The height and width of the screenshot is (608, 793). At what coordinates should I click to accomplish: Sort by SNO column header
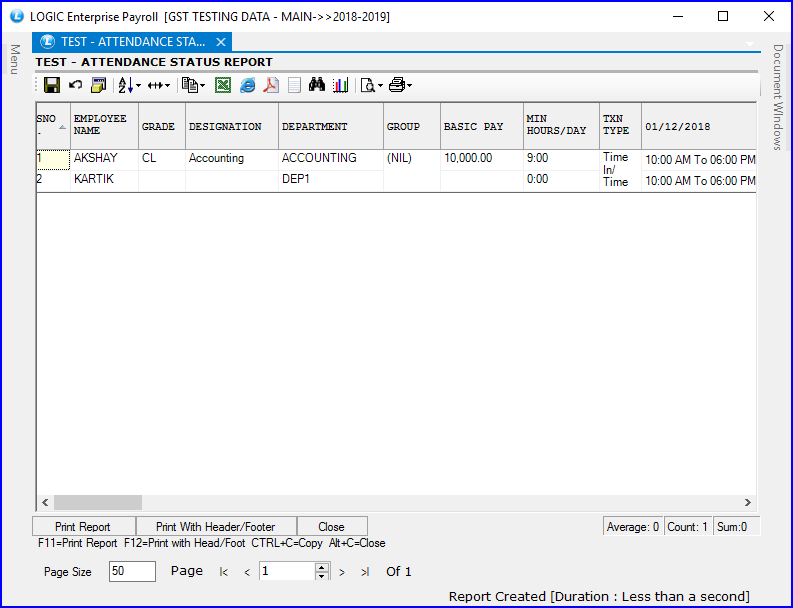(x=53, y=126)
